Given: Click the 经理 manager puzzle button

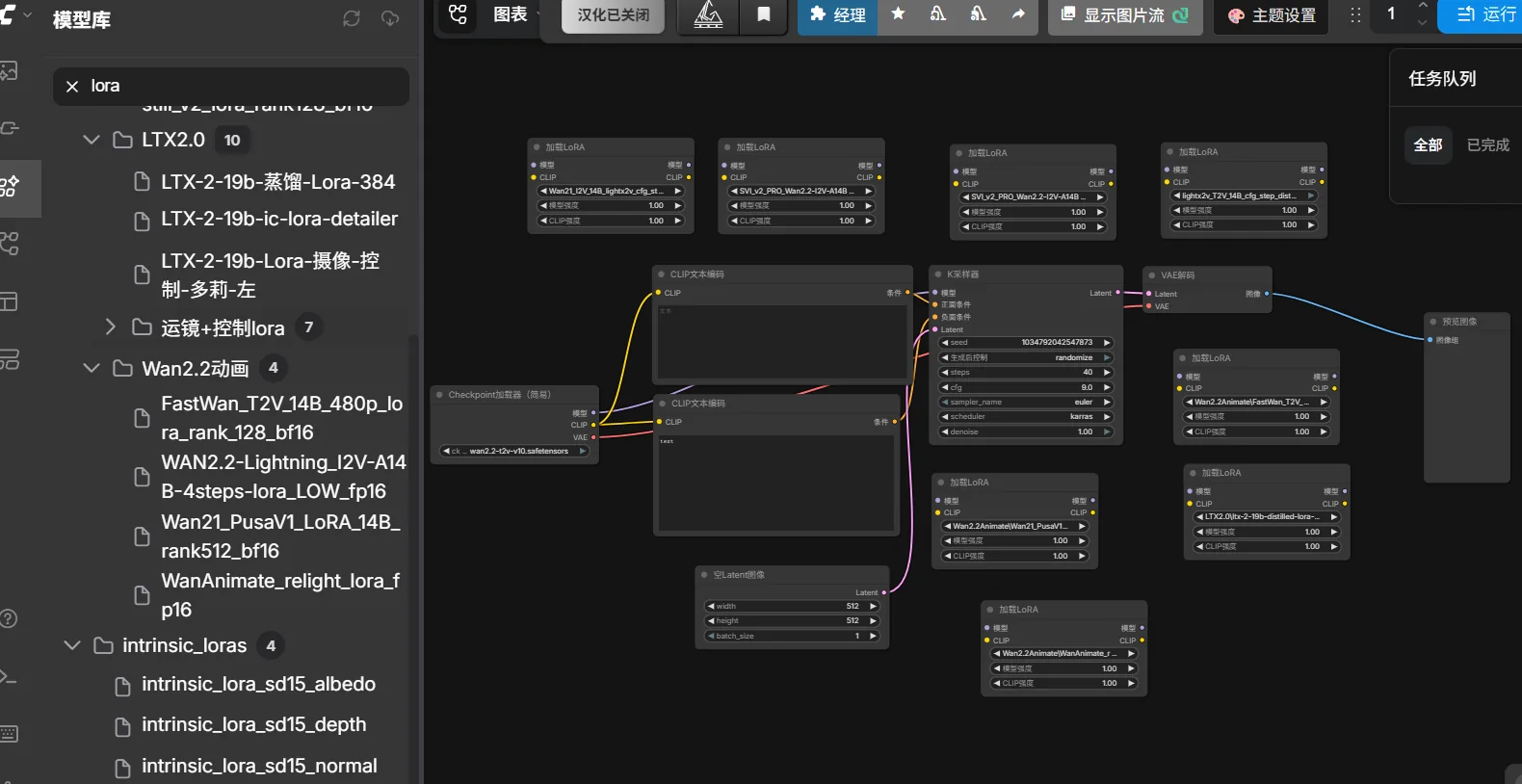Looking at the screenshot, I should click(837, 14).
